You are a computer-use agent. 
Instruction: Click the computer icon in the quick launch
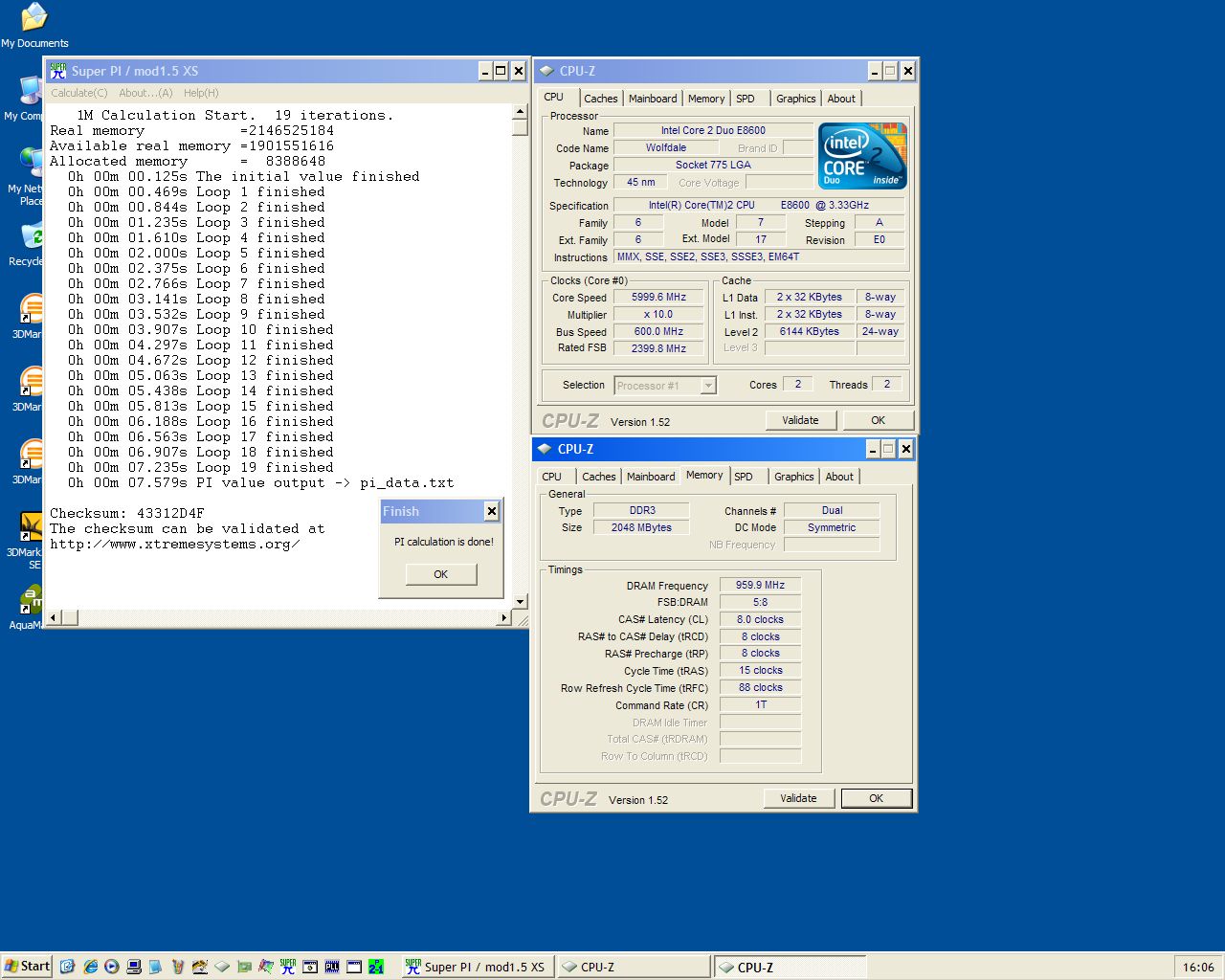pyautogui.click(x=134, y=967)
